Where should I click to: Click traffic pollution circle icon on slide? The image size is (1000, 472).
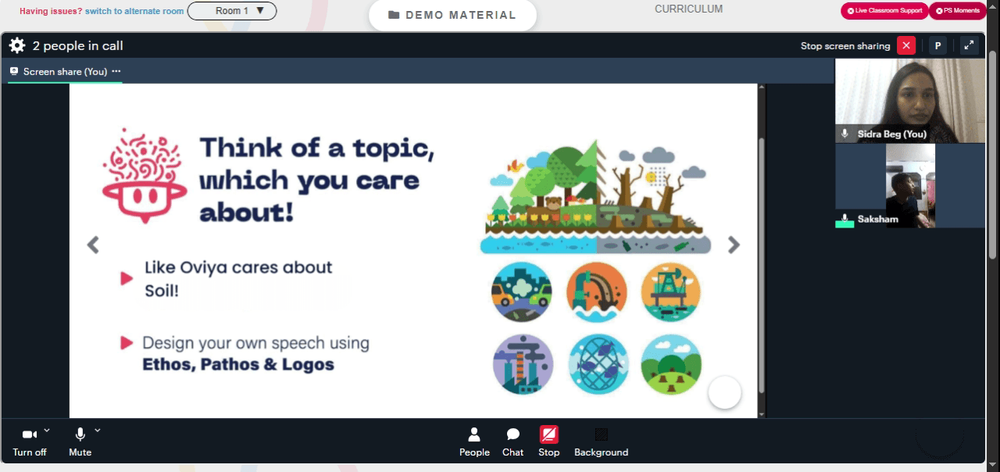click(522, 292)
